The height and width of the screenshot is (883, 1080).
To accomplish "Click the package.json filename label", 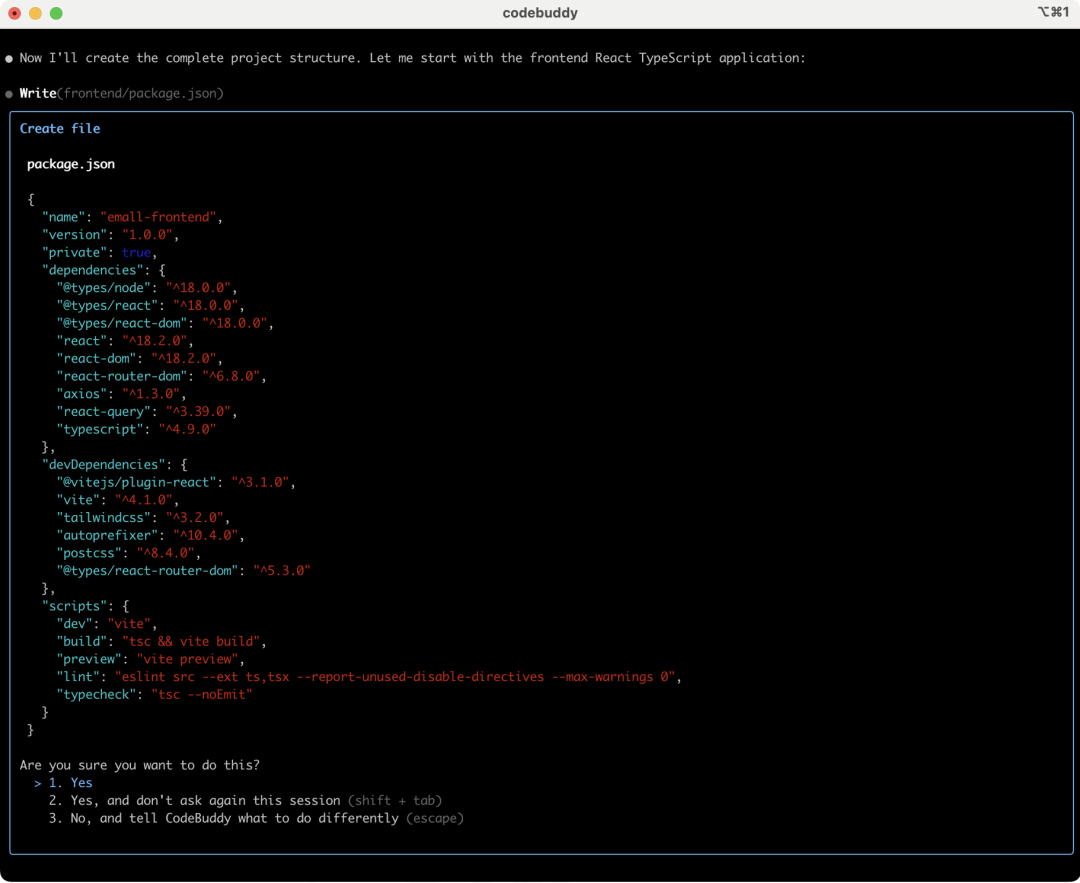I will [x=71, y=165].
